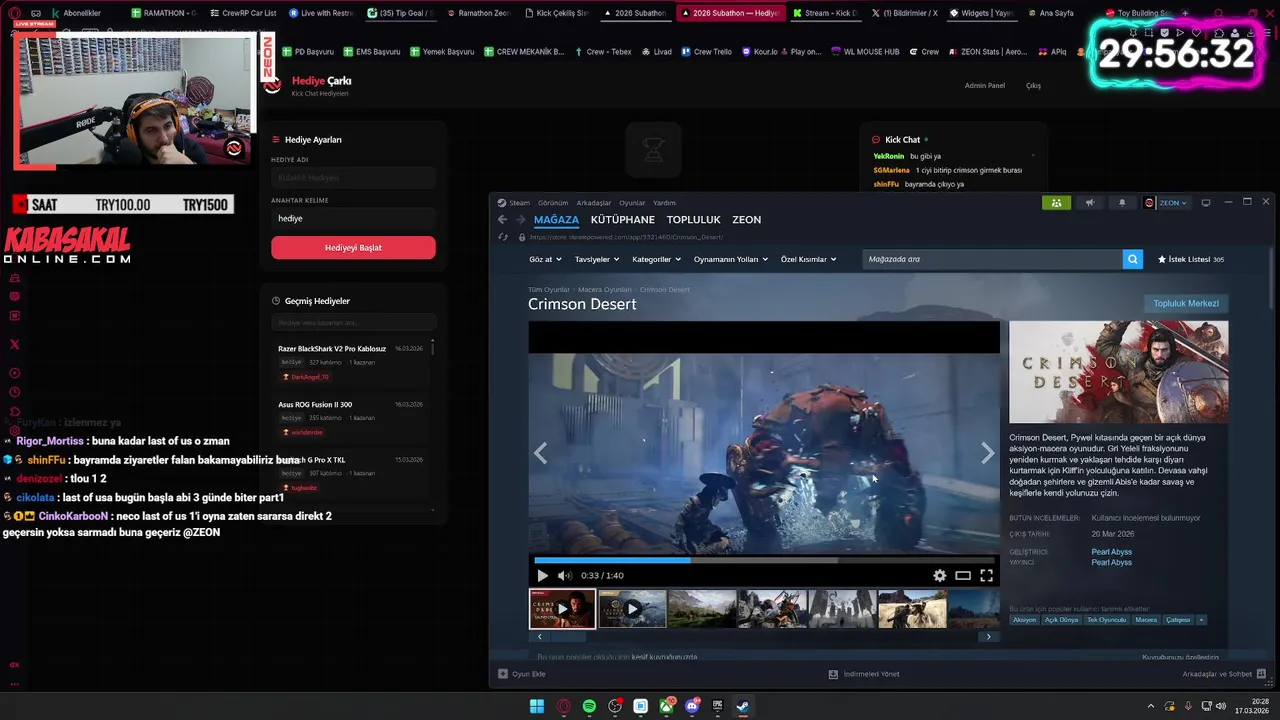Image resolution: width=1280 pixels, height=720 pixels.
Task: Expand more tags with plus button
Action: pyautogui.click(x=1201, y=620)
